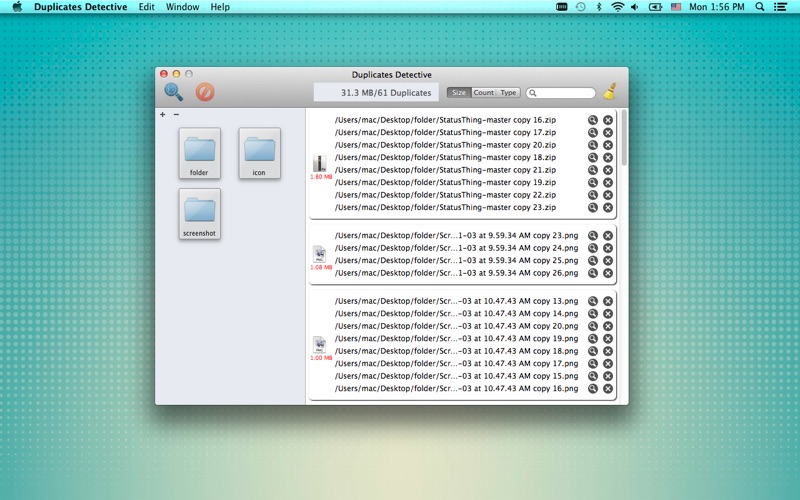Image resolution: width=800 pixels, height=500 pixels.
Task: Remove StatusThing-master copy 17.zip entry
Action: [608, 132]
